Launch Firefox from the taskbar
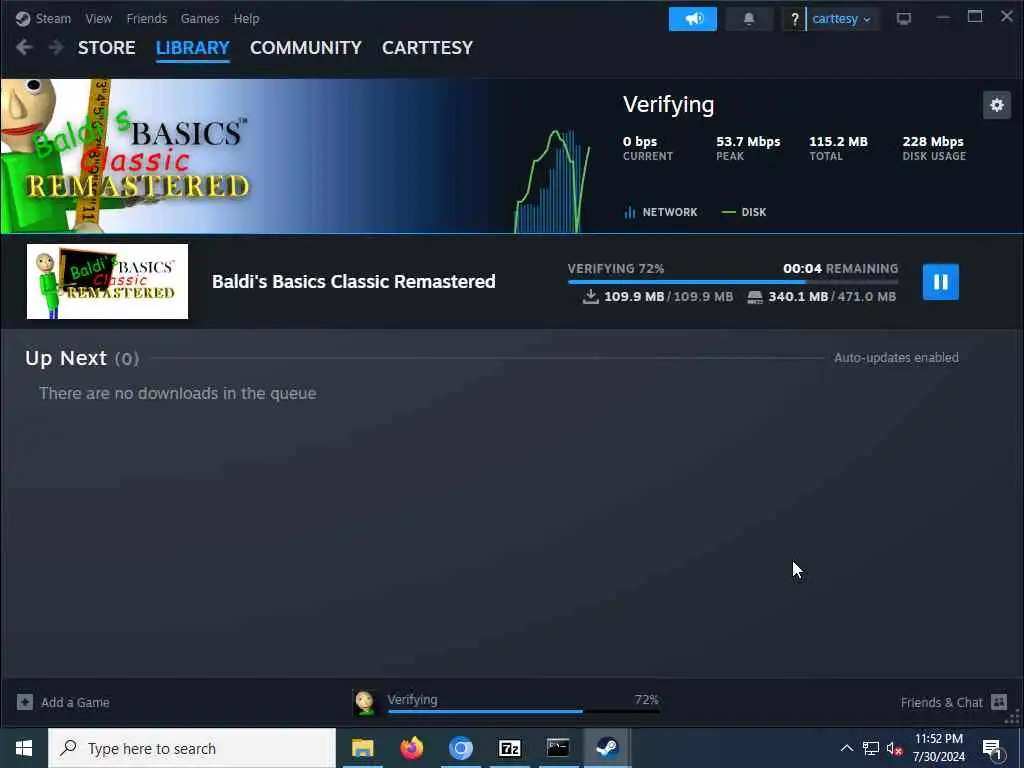Viewport: 1024px width, 768px height. [411, 748]
